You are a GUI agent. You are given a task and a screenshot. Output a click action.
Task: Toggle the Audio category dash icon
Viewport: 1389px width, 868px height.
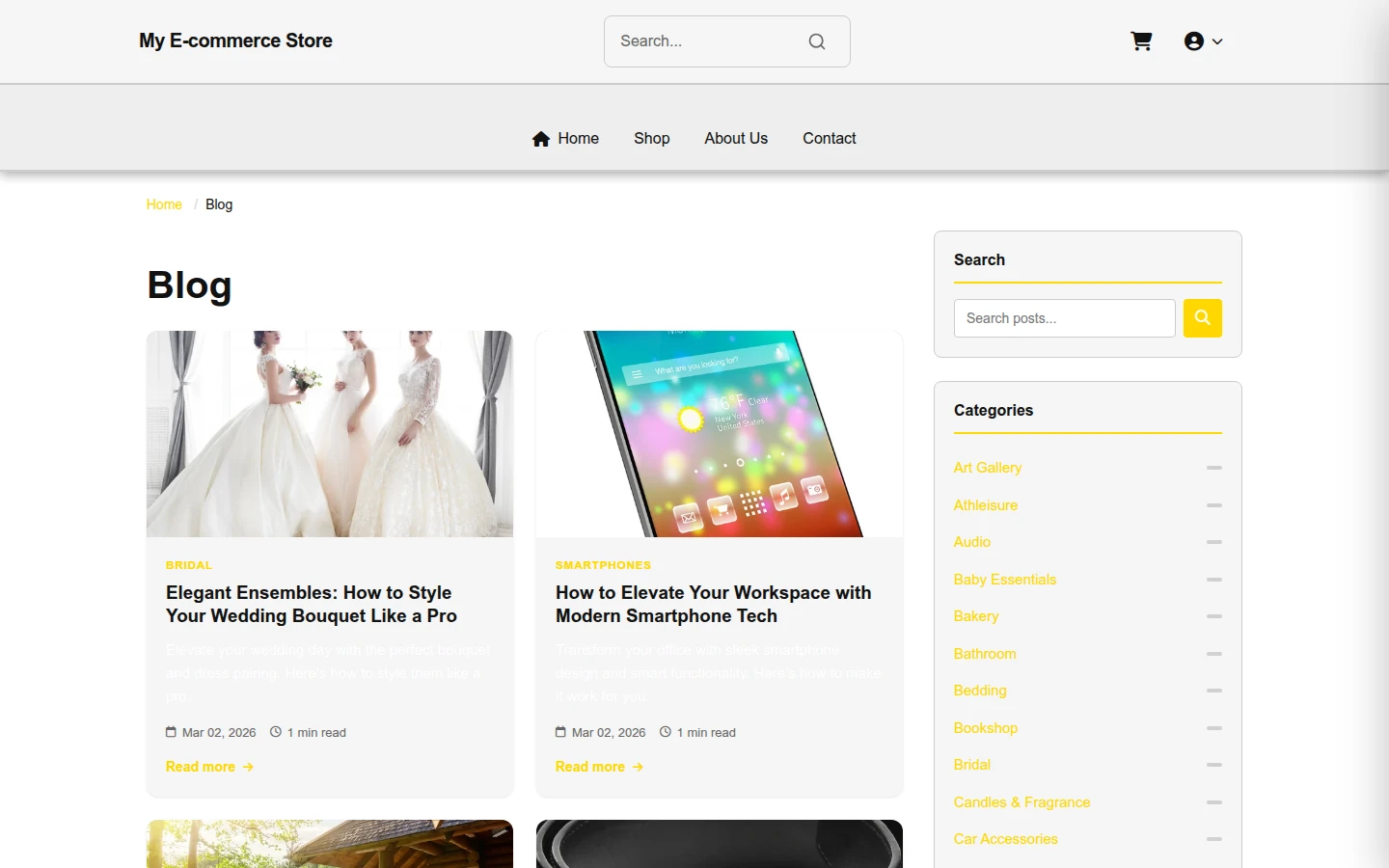(1214, 542)
